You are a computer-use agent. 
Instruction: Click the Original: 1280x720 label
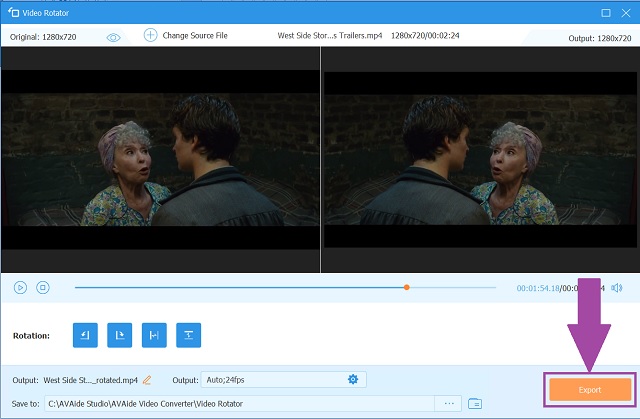pyautogui.click(x=43, y=37)
